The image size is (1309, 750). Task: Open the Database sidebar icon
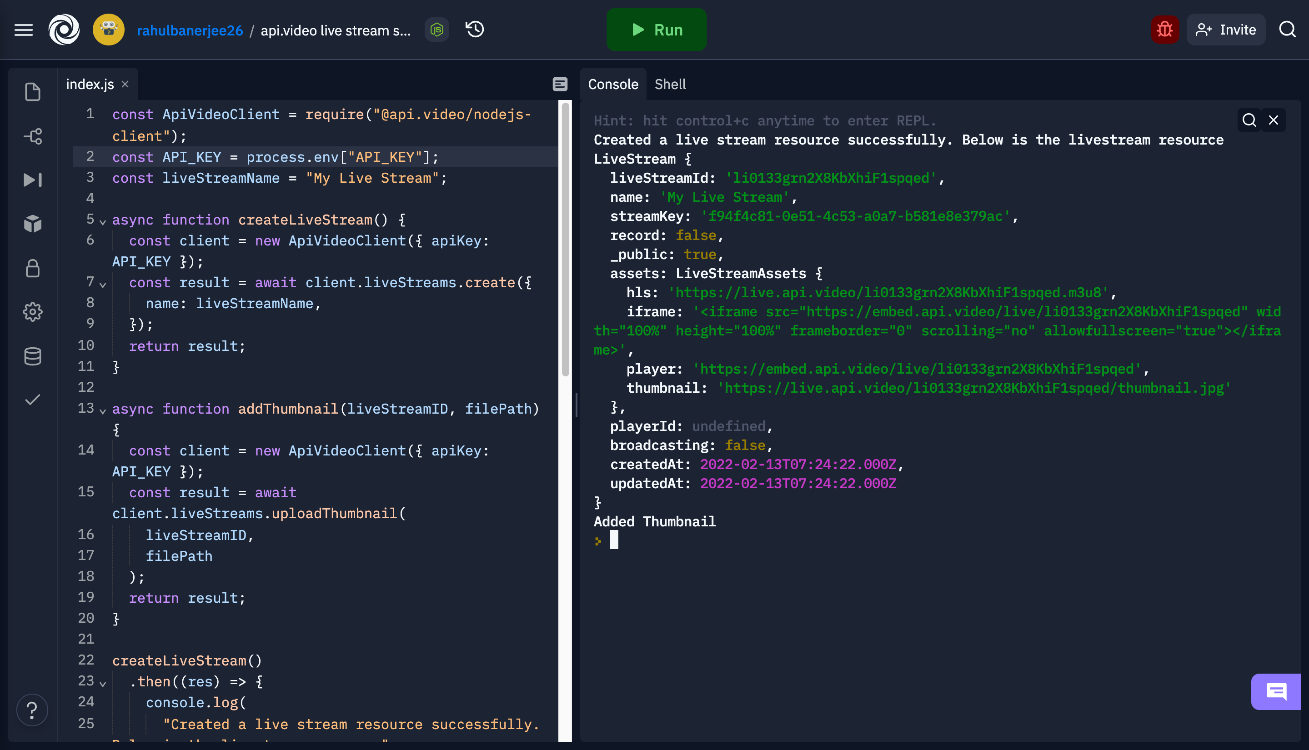coord(33,356)
